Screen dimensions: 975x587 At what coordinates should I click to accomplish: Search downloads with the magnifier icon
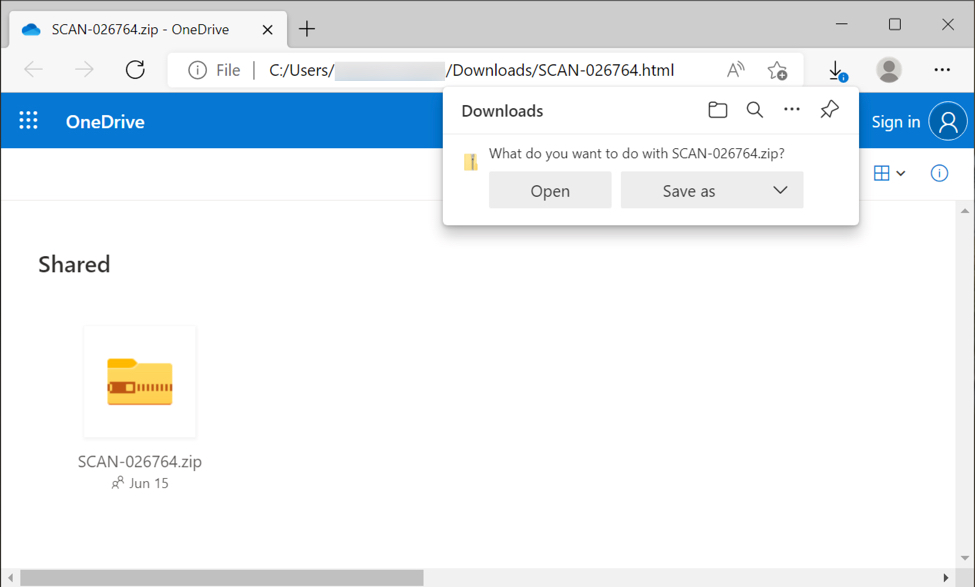point(755,110)
